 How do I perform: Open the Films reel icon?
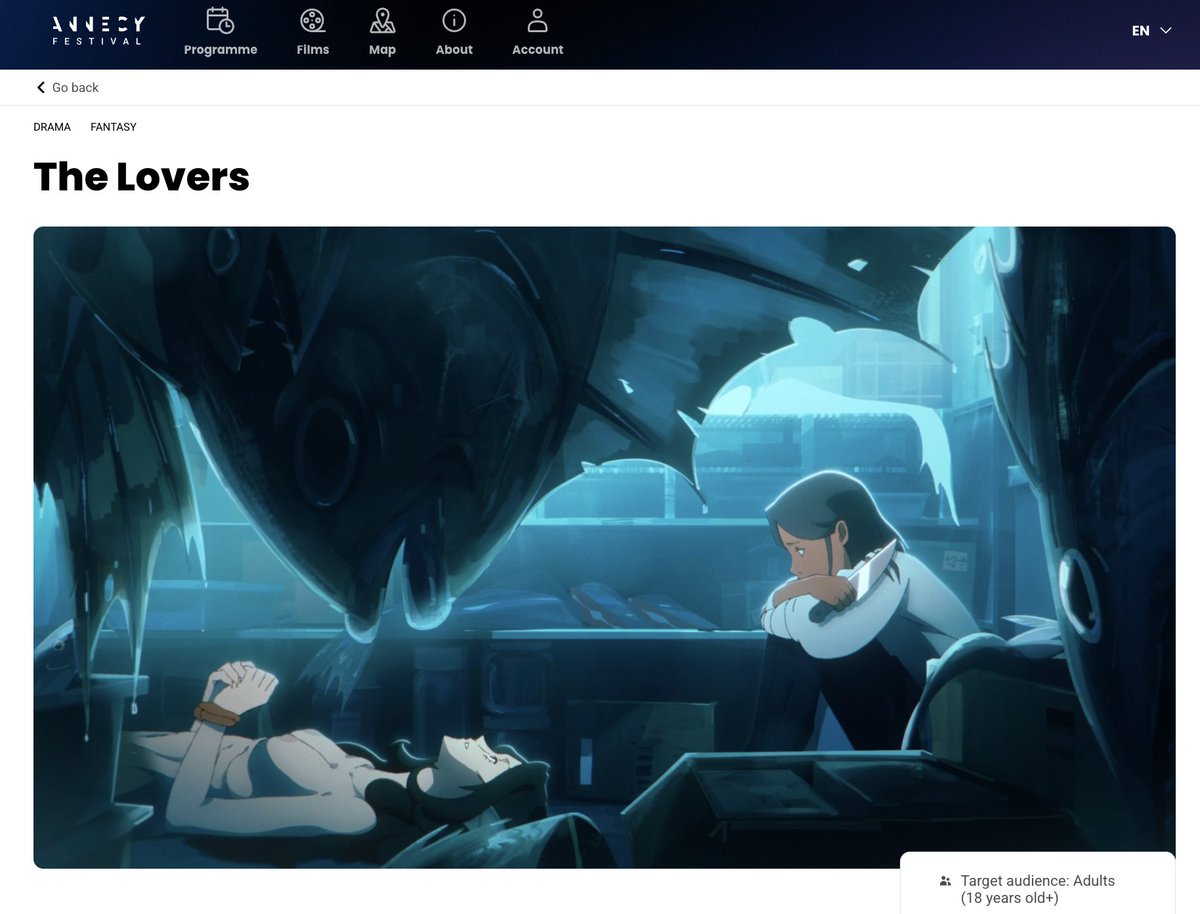[x=313, y=20]
